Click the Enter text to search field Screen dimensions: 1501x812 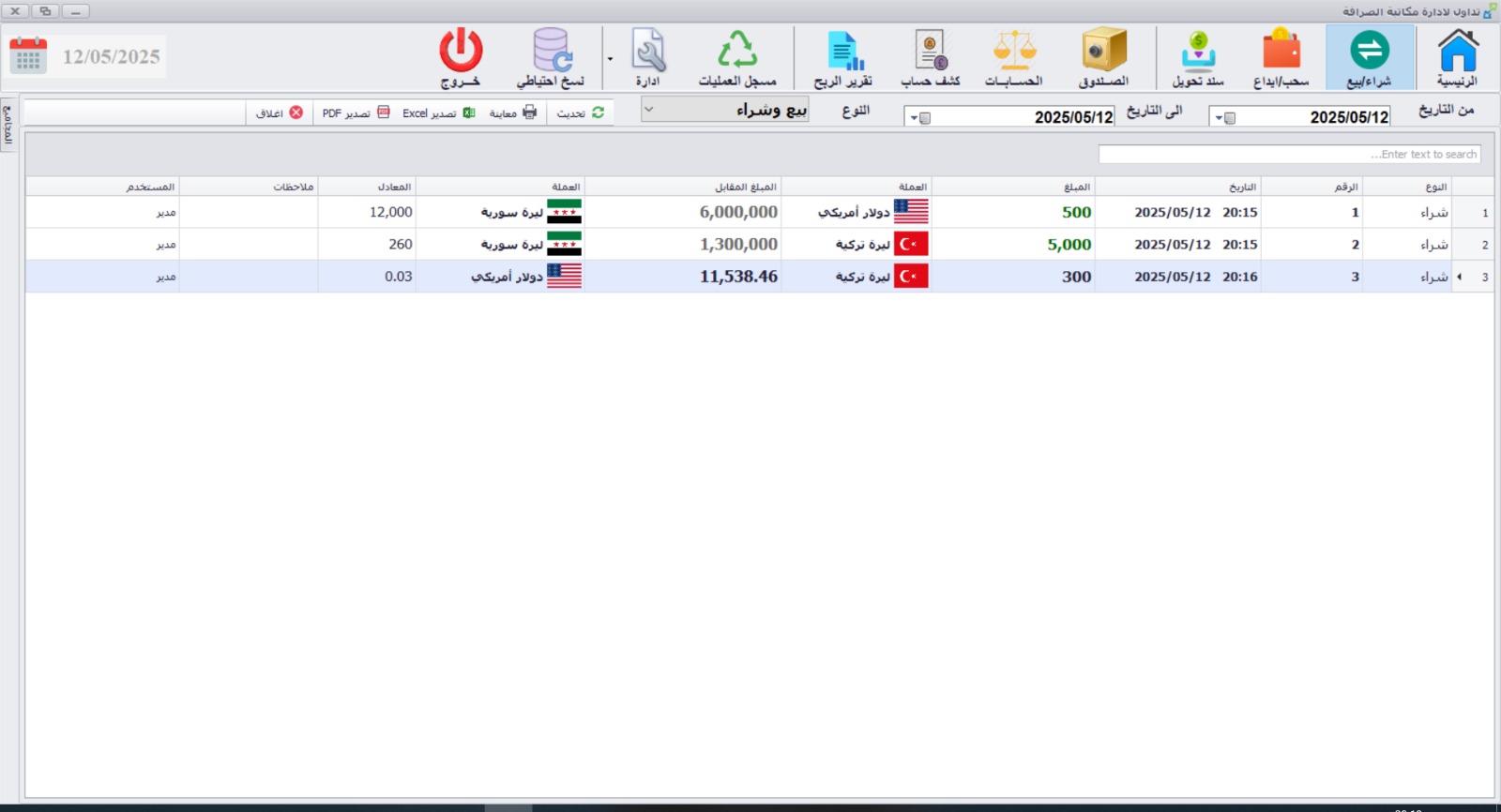(1289, 154)
